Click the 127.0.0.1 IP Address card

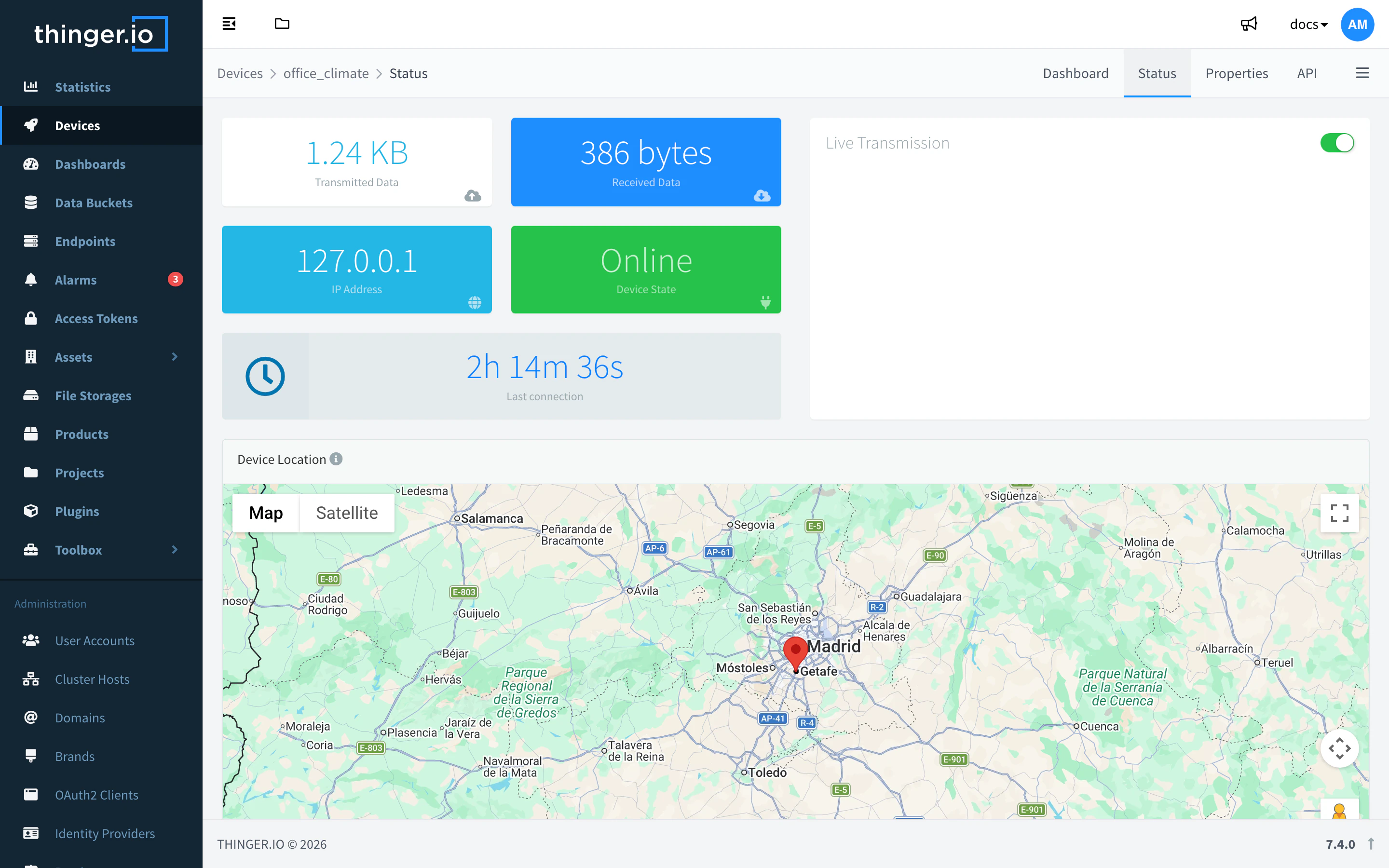point(356,269)
